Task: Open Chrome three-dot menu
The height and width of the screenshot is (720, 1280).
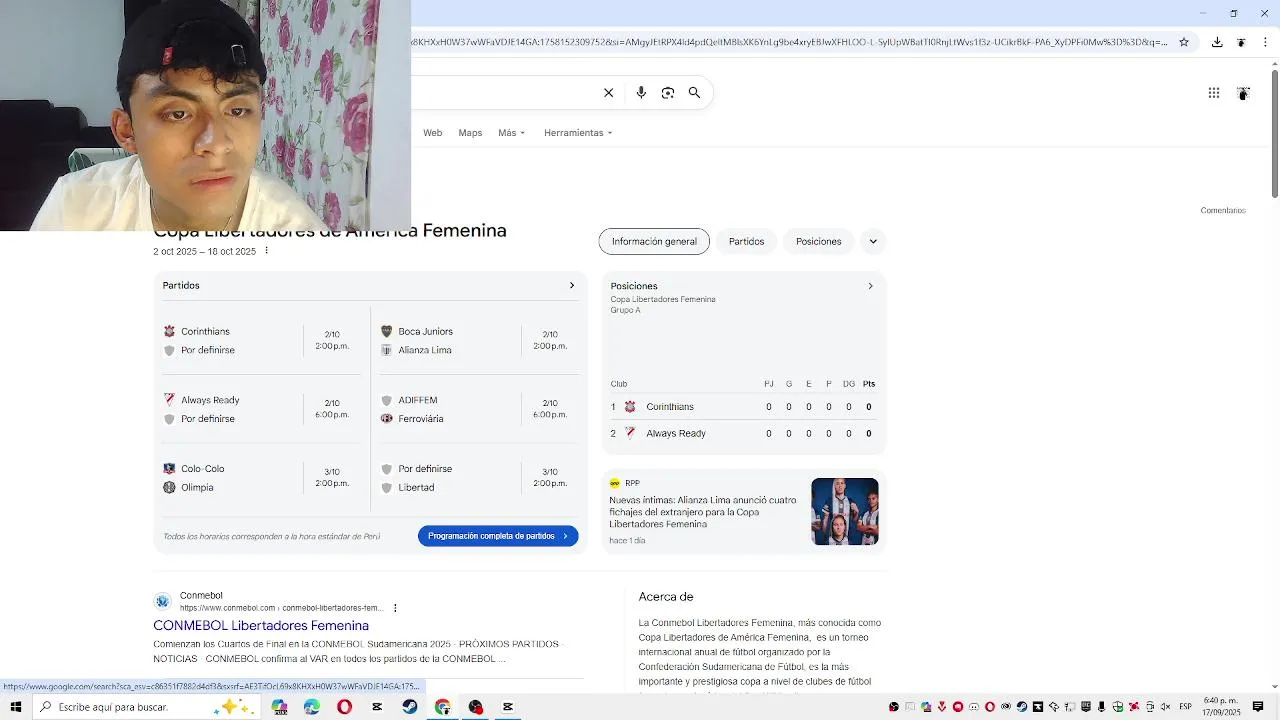Action: [x=1266, y=42]
